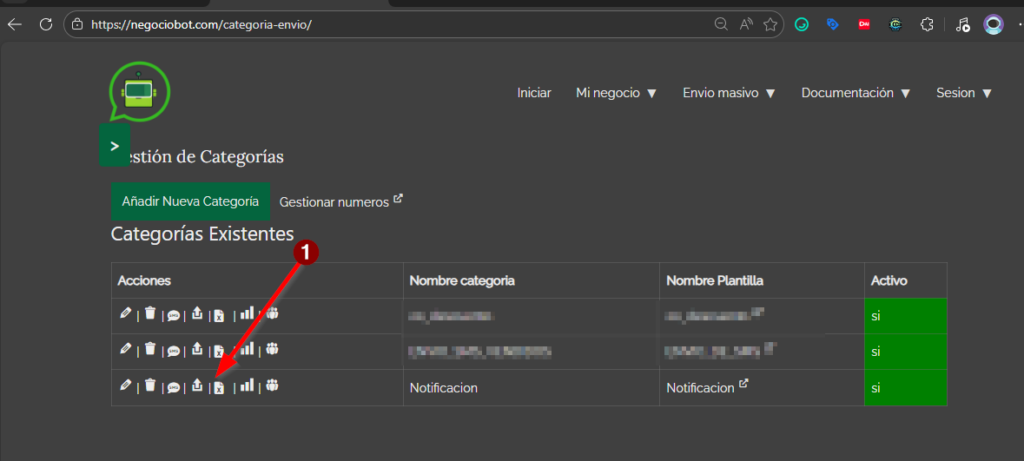Open the Sesion dropdown menu
The height and width of the screenshot is (461, 1024).
click(x=963, y=93)
